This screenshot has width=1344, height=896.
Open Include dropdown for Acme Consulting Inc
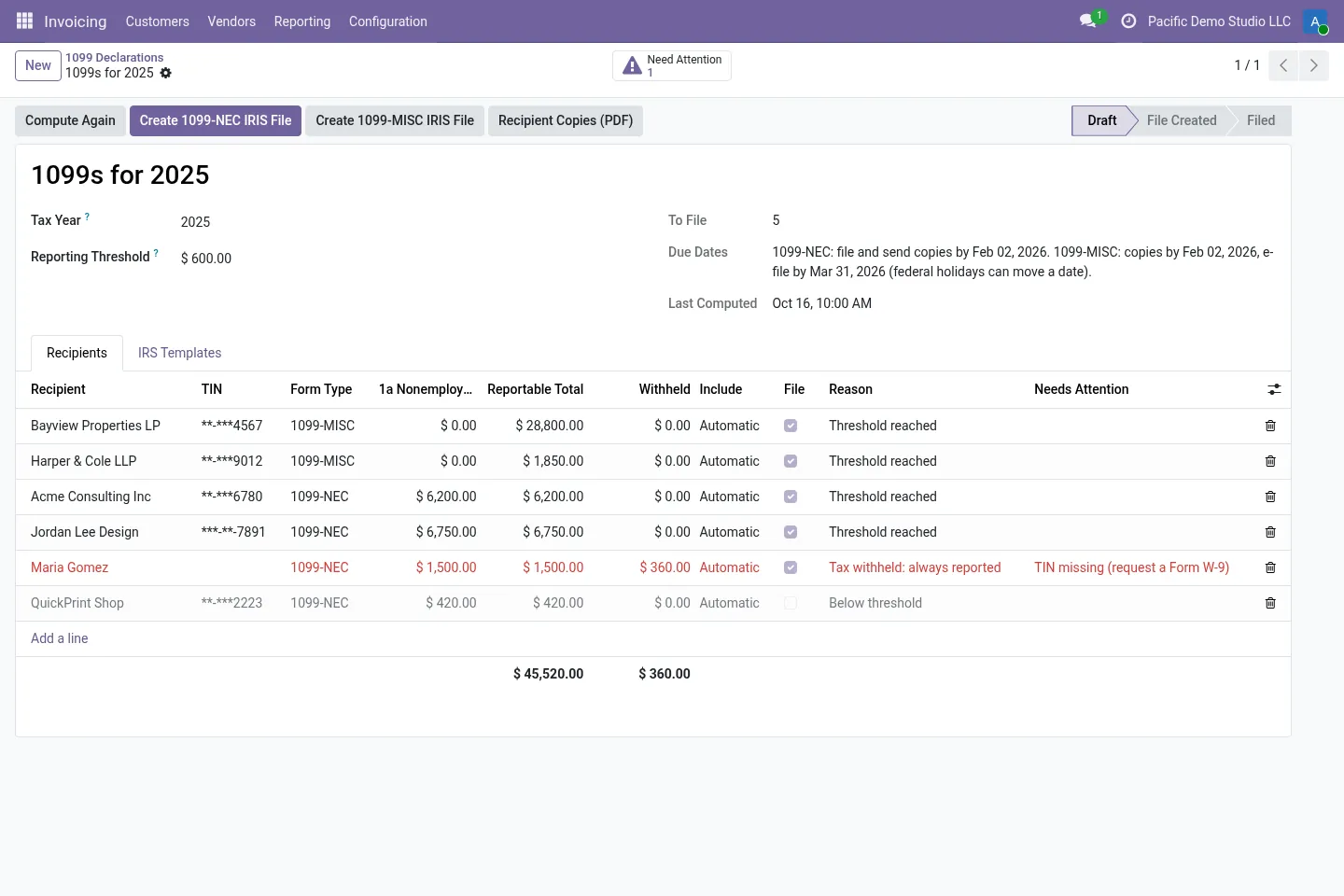point(730,497)
